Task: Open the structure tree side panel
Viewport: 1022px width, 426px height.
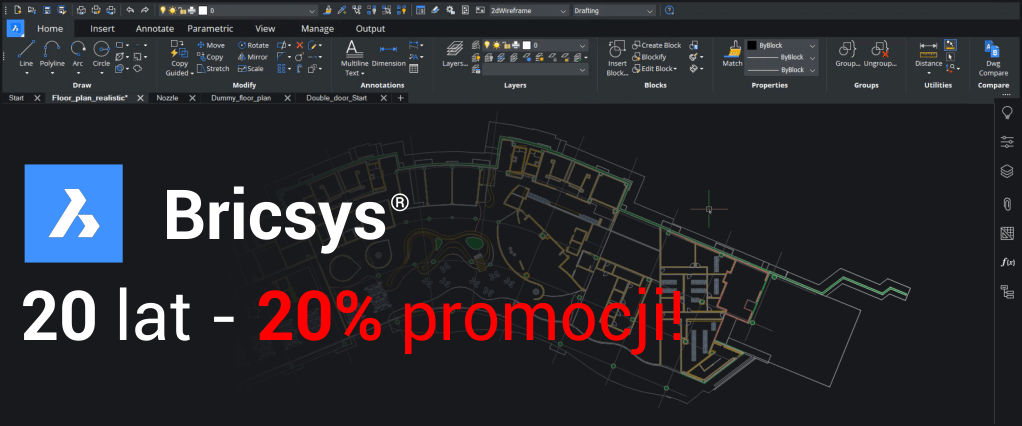Action: [x=1007, y=292]
